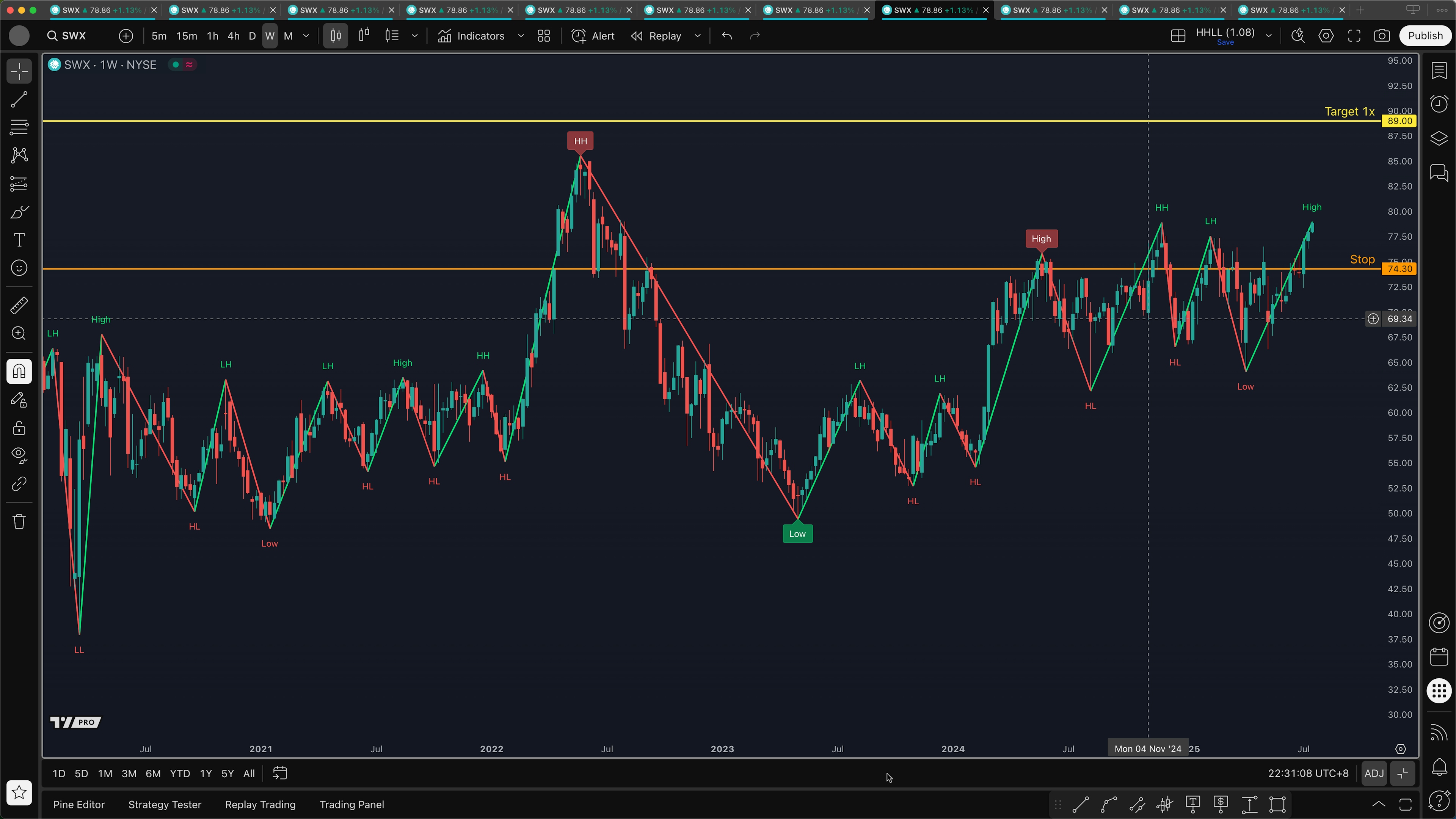Expand the favorite indicators dropdown arrow
The width and height of the screenshot is (1456, 819).
pos(521,36)
